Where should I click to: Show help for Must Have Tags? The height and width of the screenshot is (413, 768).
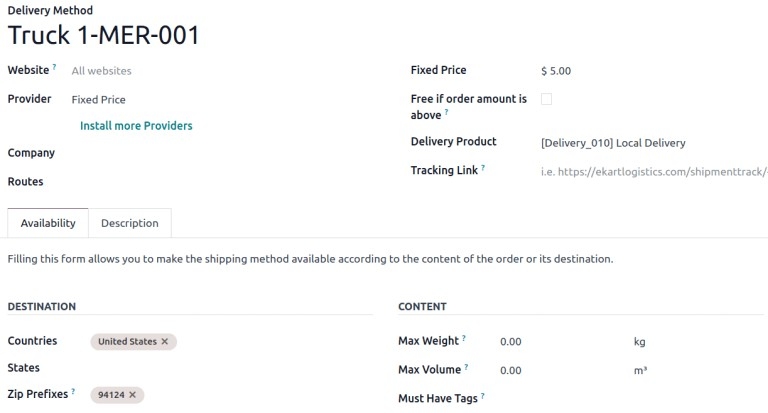pyautogui.click(x=483, y=396)
